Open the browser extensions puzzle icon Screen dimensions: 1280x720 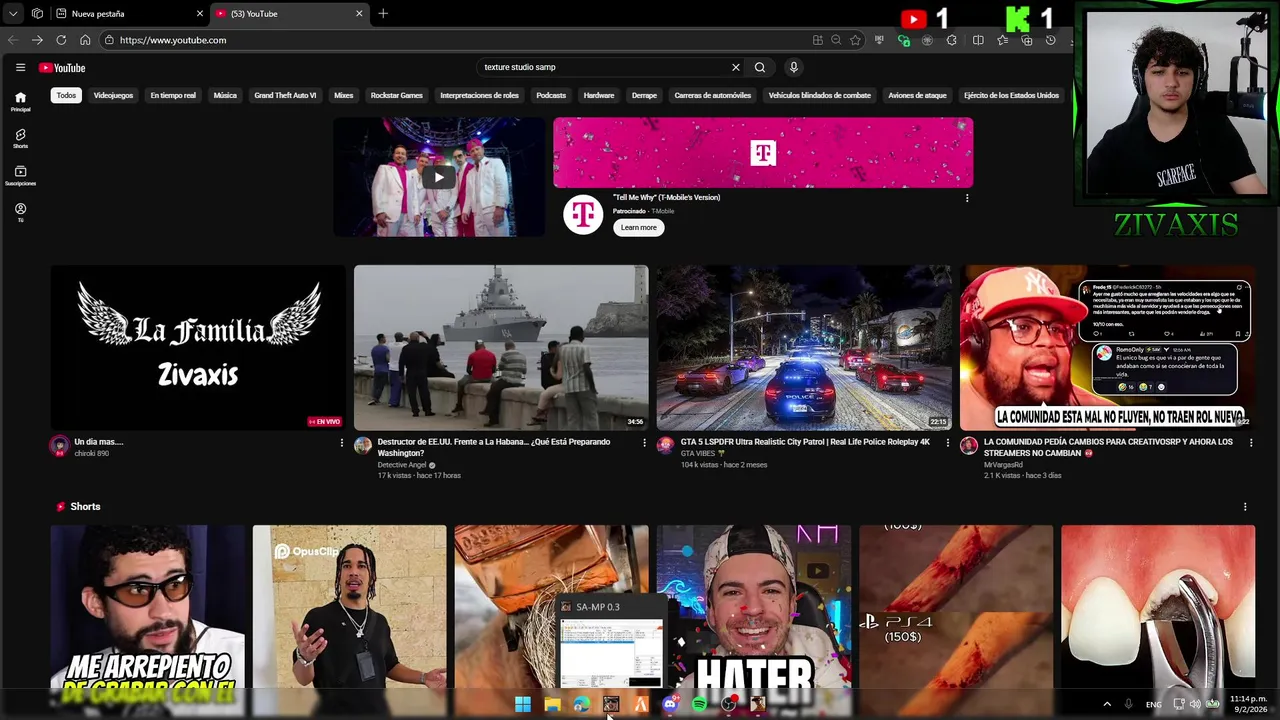point(952,40)
